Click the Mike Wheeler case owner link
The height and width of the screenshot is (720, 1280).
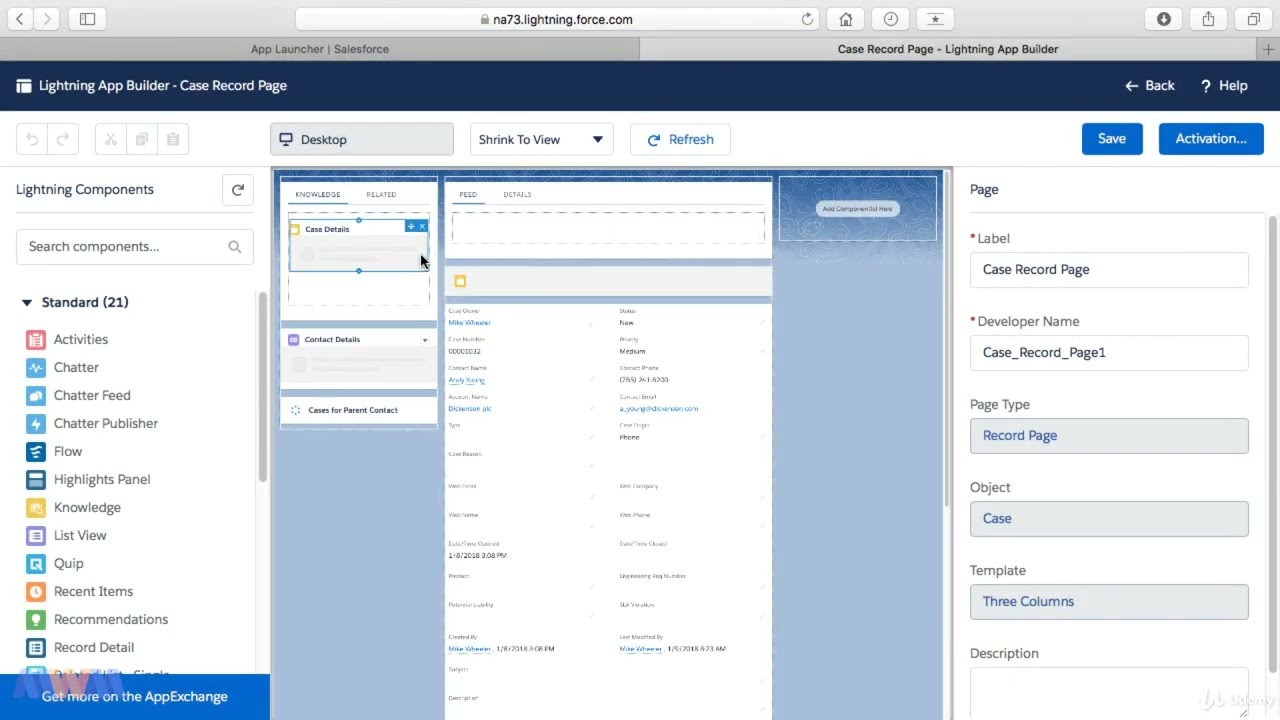(x=470, y=323)
